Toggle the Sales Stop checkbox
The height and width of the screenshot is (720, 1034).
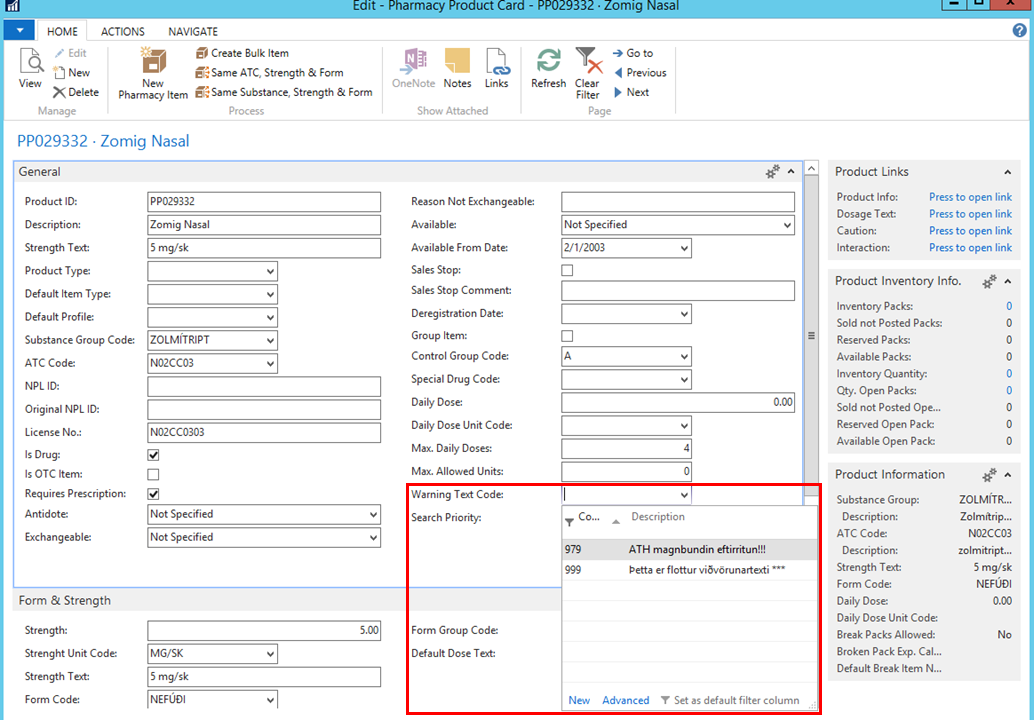567,270
